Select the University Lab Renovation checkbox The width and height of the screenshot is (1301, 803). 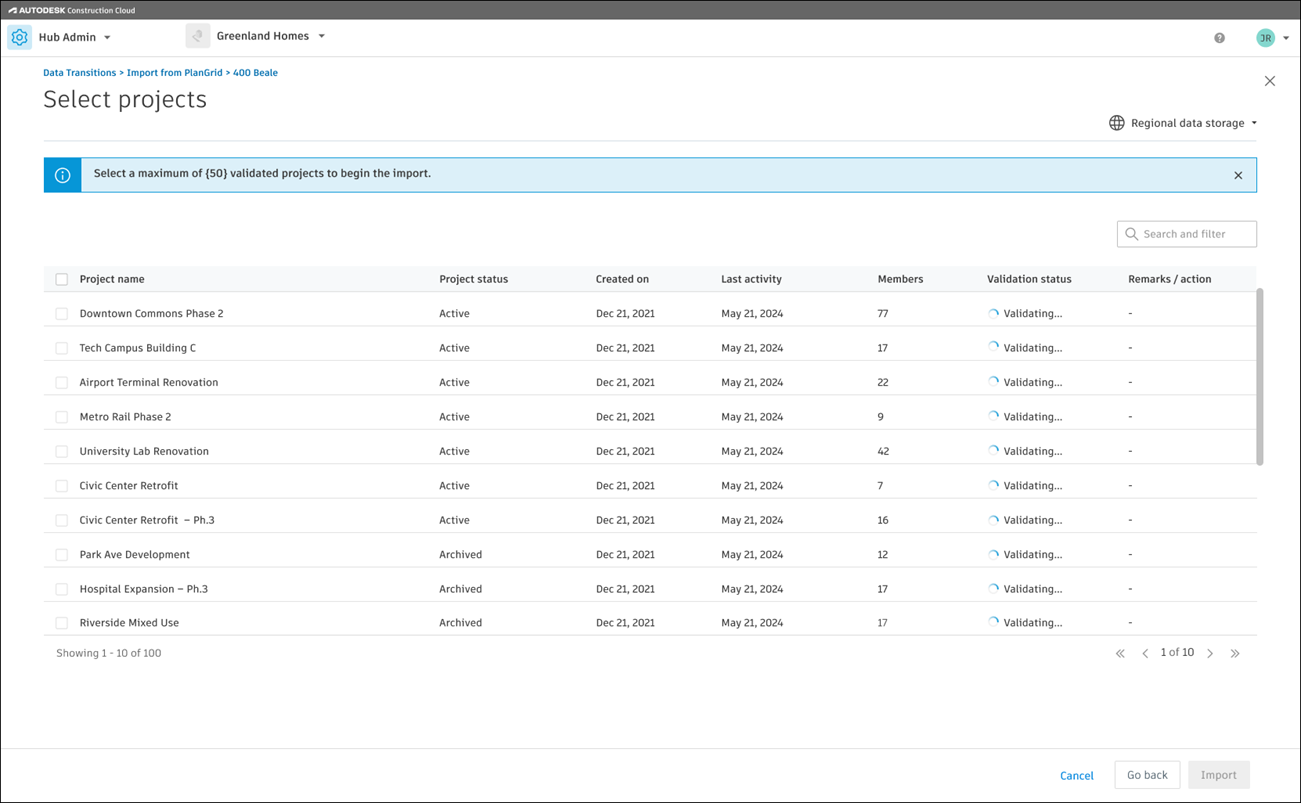point(62,451)
